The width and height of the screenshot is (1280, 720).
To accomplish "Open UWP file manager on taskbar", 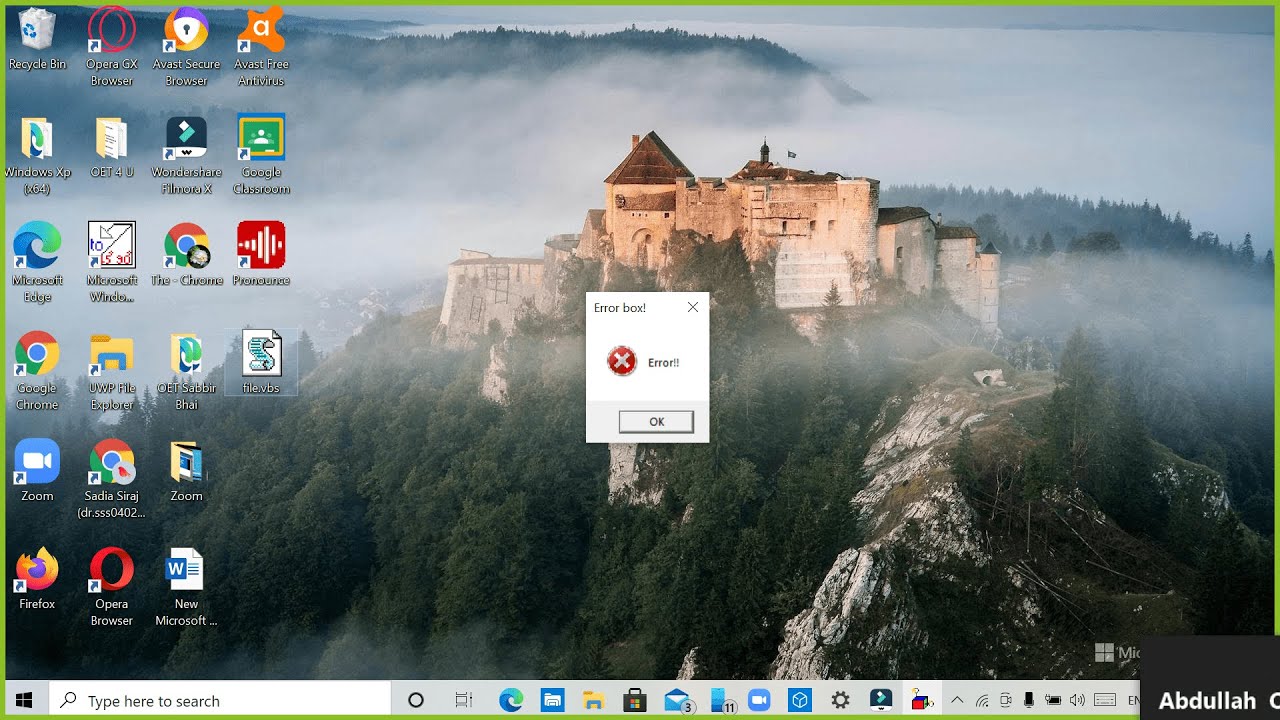I will click(552, 701).
